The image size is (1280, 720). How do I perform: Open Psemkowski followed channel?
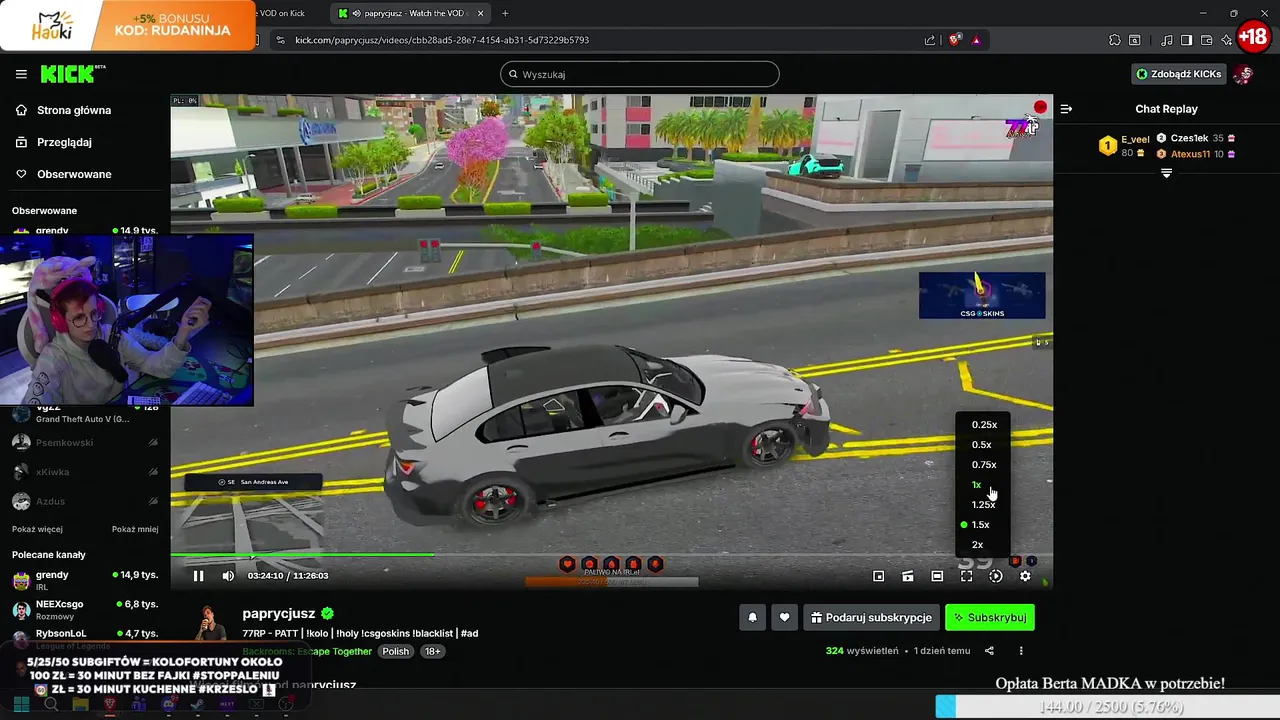click(85, 442)
